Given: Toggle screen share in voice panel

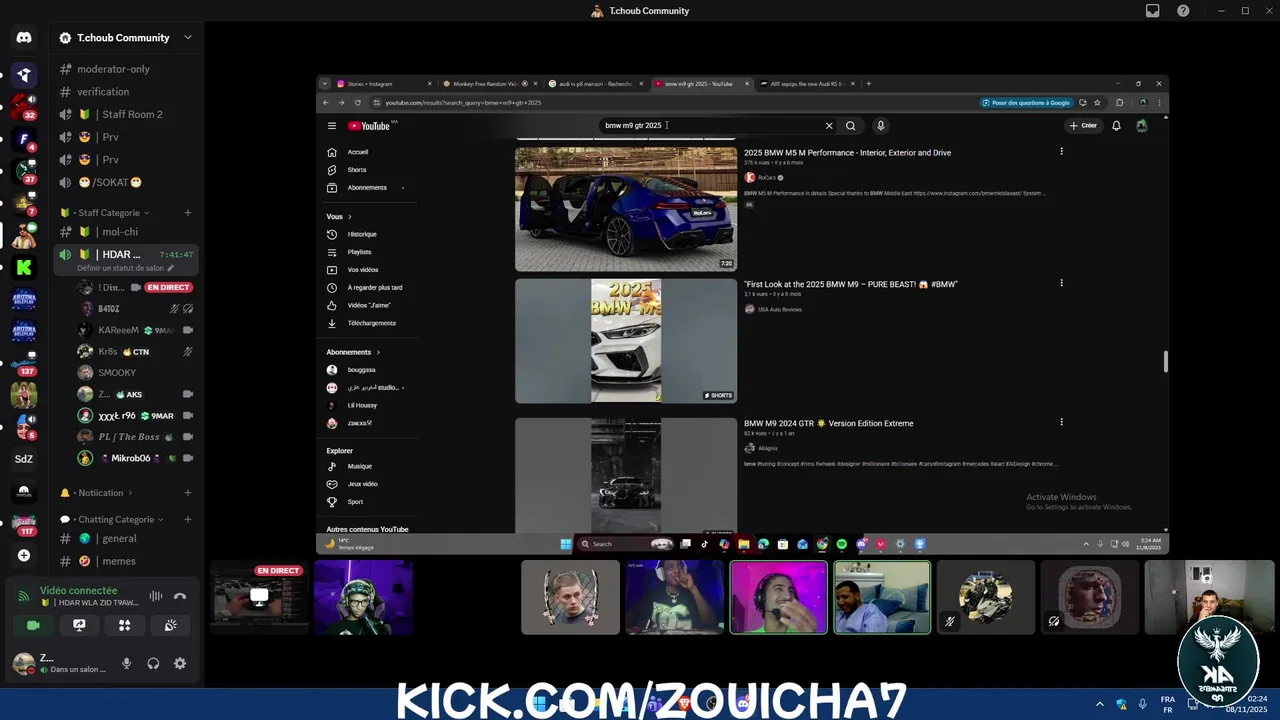Looking at the screenshot, I should [79, 625].
